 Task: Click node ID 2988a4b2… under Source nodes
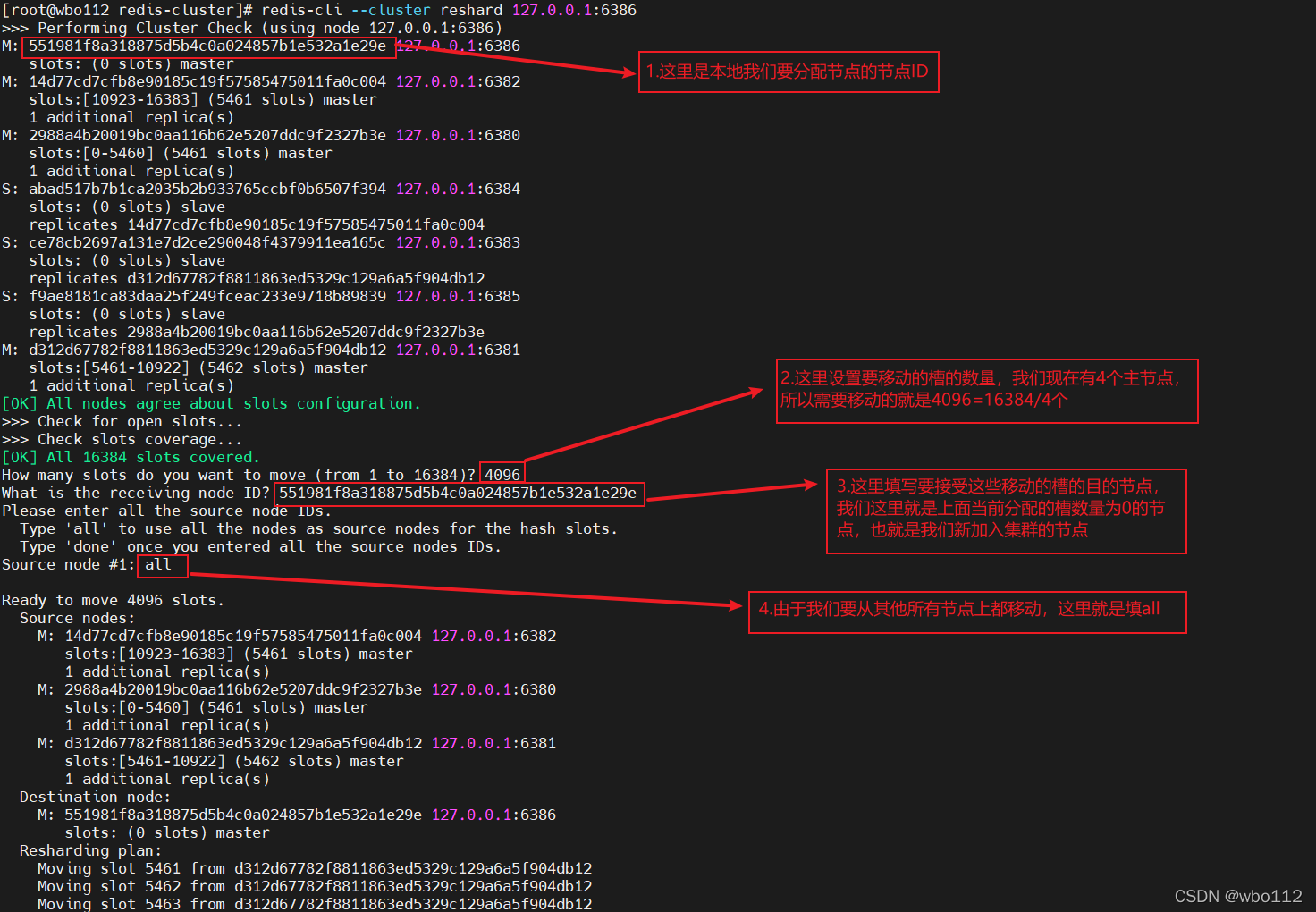(243, 689)
